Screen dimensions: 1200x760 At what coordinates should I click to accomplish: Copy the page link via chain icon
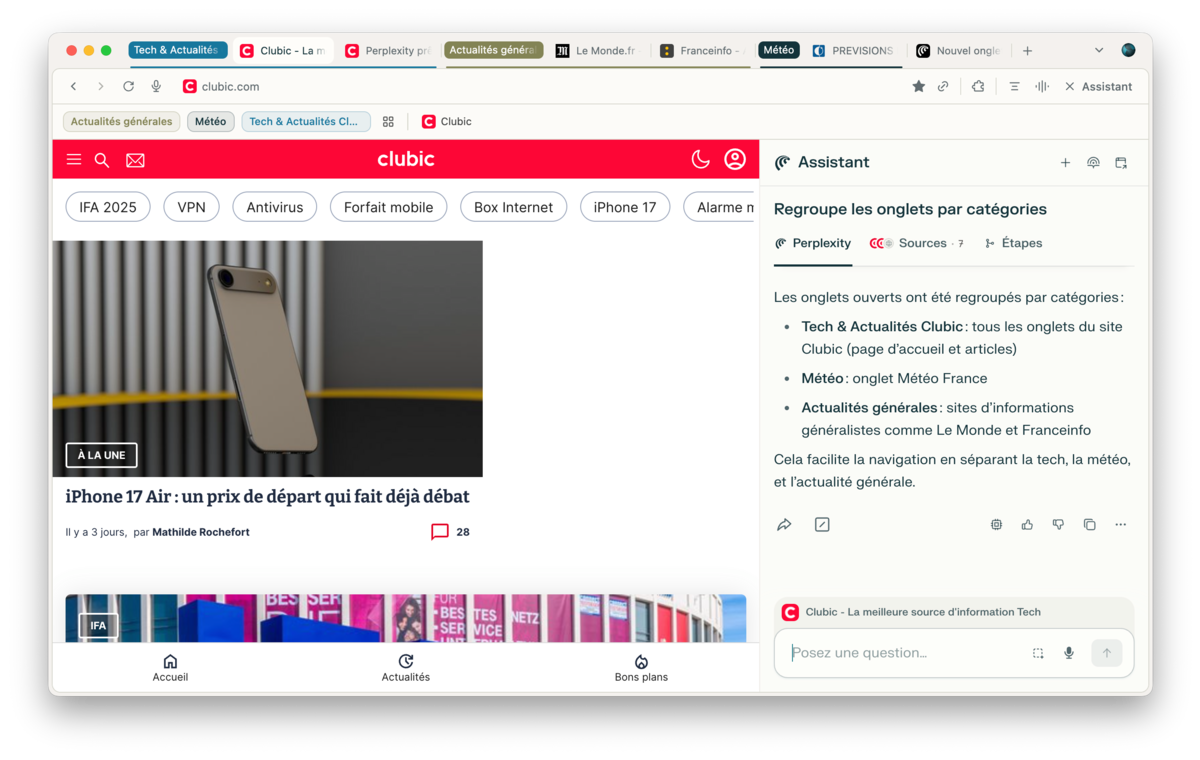943,87
